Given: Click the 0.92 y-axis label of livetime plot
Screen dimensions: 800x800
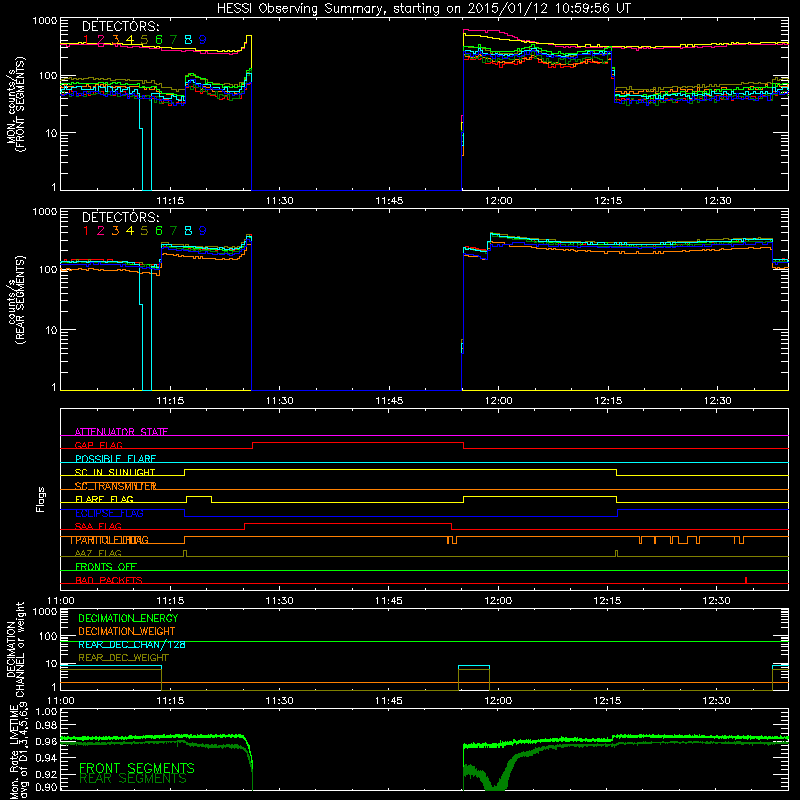Looking at the screenshot, I should pyautogui.click(x=47, y=772).
